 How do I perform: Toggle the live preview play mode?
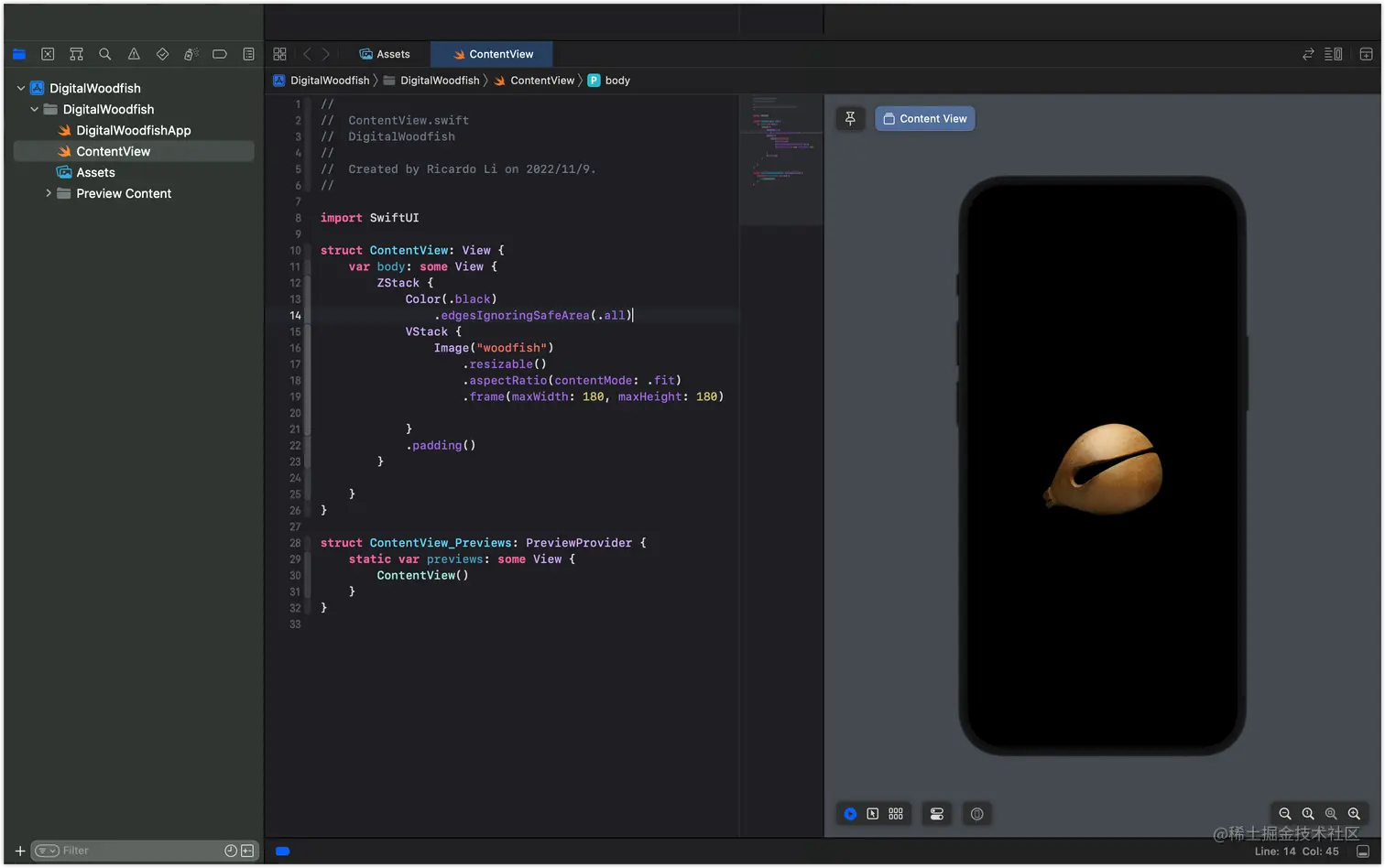850,814
